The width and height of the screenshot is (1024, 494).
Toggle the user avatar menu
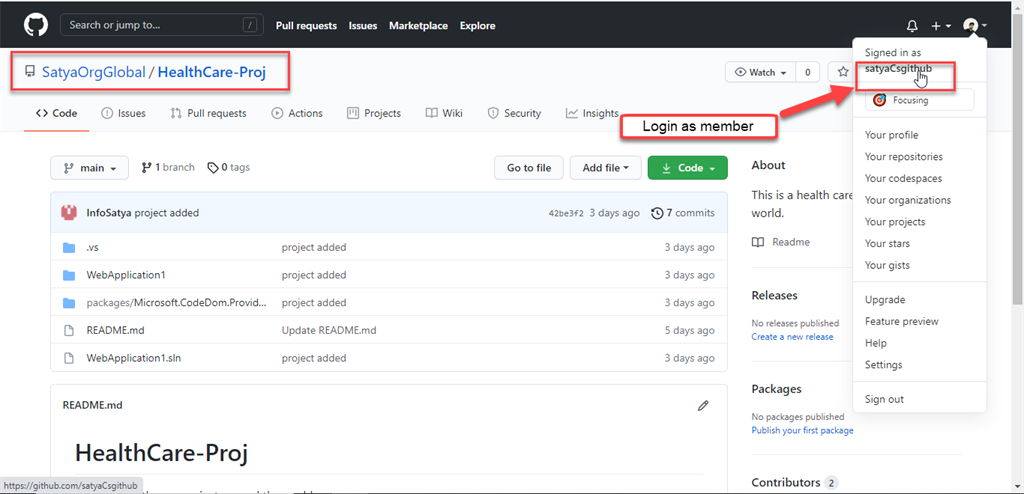[x=974, y=26]
